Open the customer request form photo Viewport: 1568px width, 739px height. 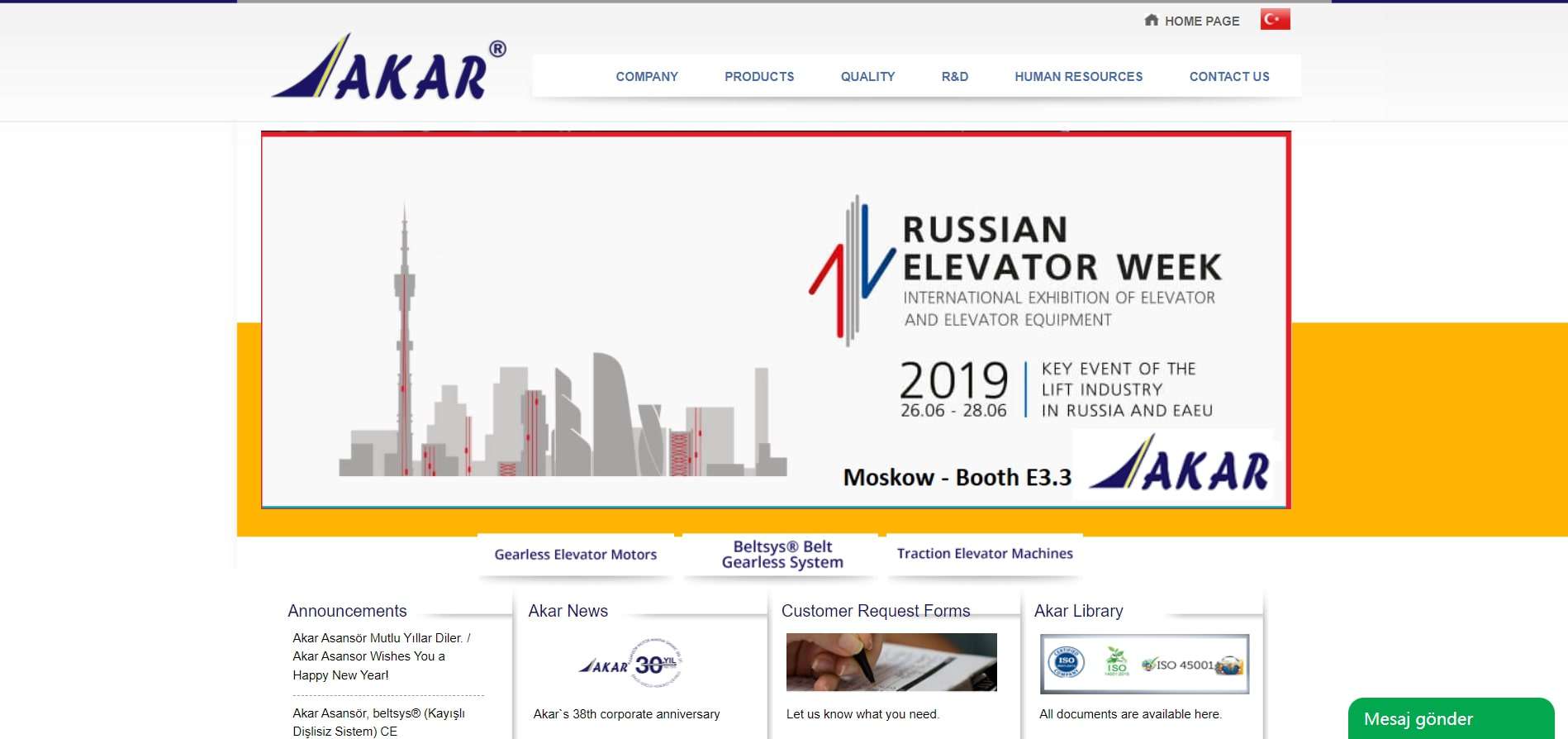coord(891,662)
